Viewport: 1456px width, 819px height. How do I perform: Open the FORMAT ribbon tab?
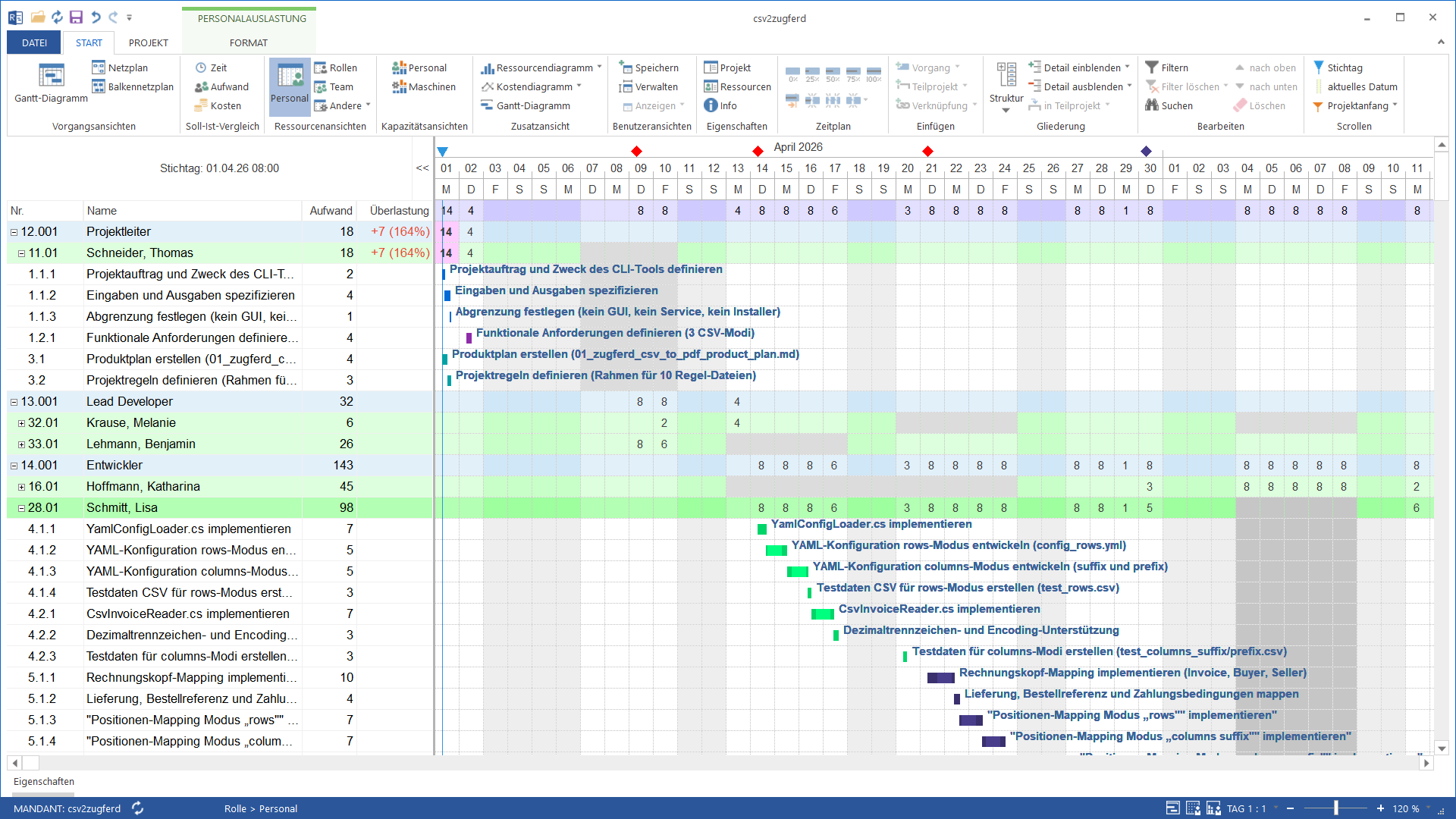pyautogui.click(x=249, y=42)
